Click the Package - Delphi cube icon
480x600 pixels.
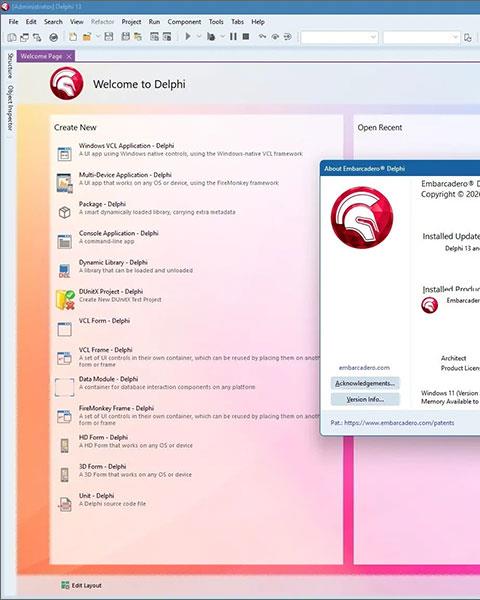[x=64, y=212]
